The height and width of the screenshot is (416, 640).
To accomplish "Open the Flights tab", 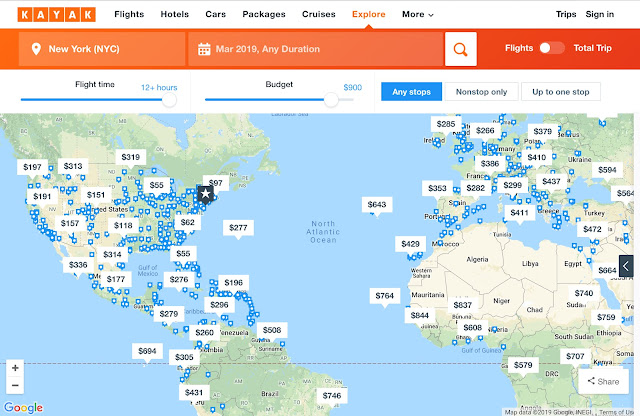I will coord(129,14).
